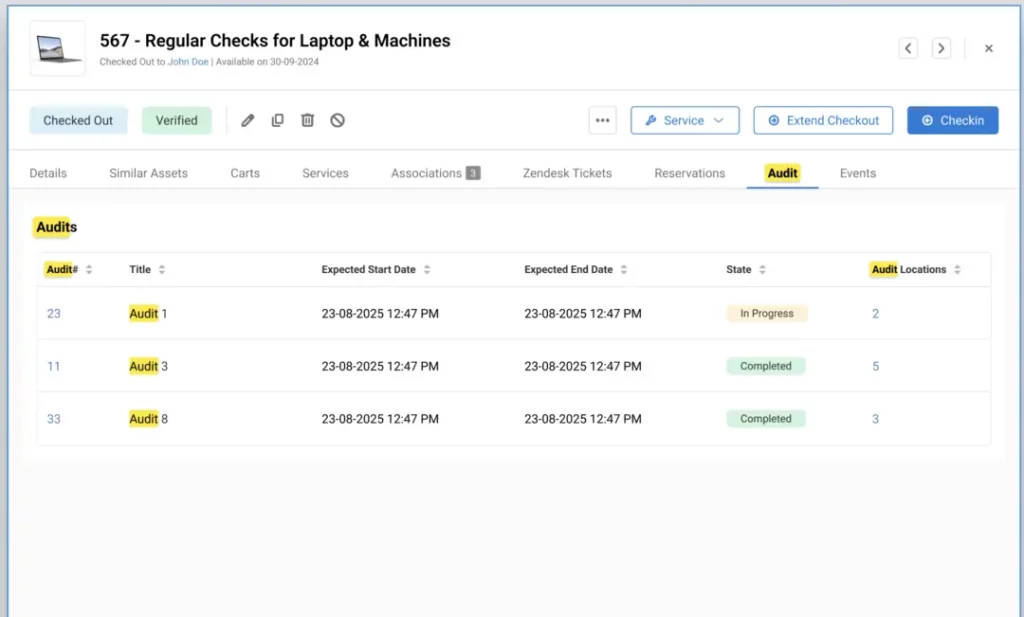The width and height of the screenshot is (1024, 617).
Task: Close the asset detail dialog
Action: (x=989, y=48)
